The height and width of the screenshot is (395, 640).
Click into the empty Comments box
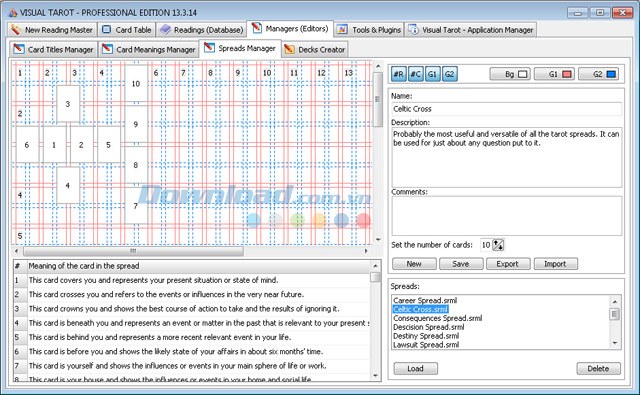pos(507,216)
